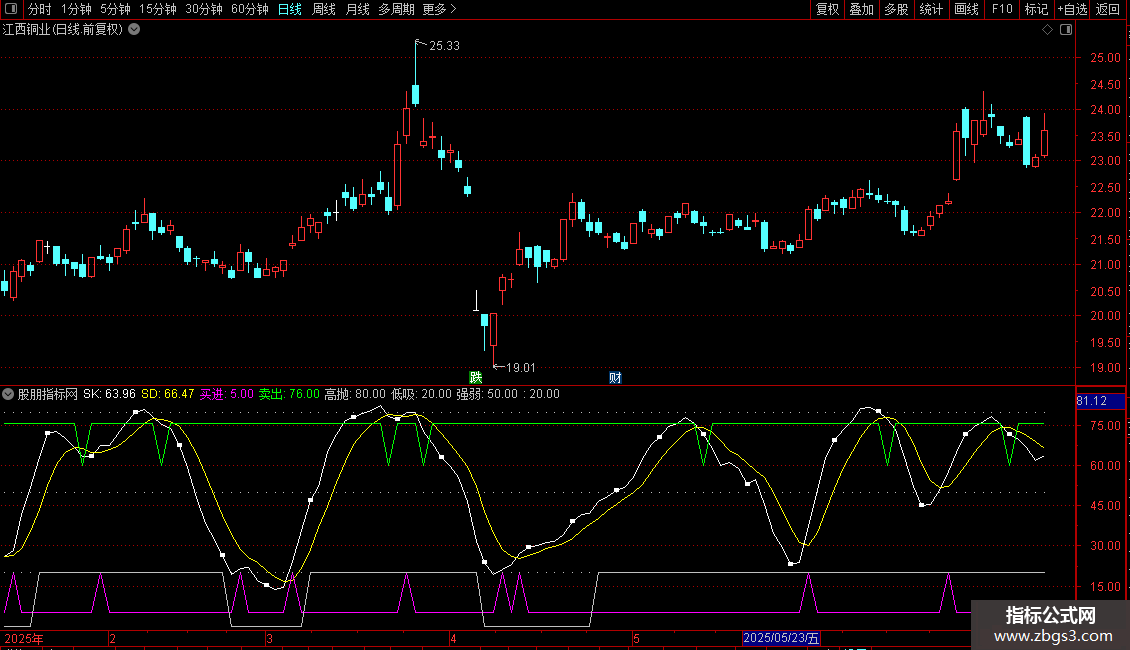
Task: Select the 60分钟 period tab
Action: [249, 9]
